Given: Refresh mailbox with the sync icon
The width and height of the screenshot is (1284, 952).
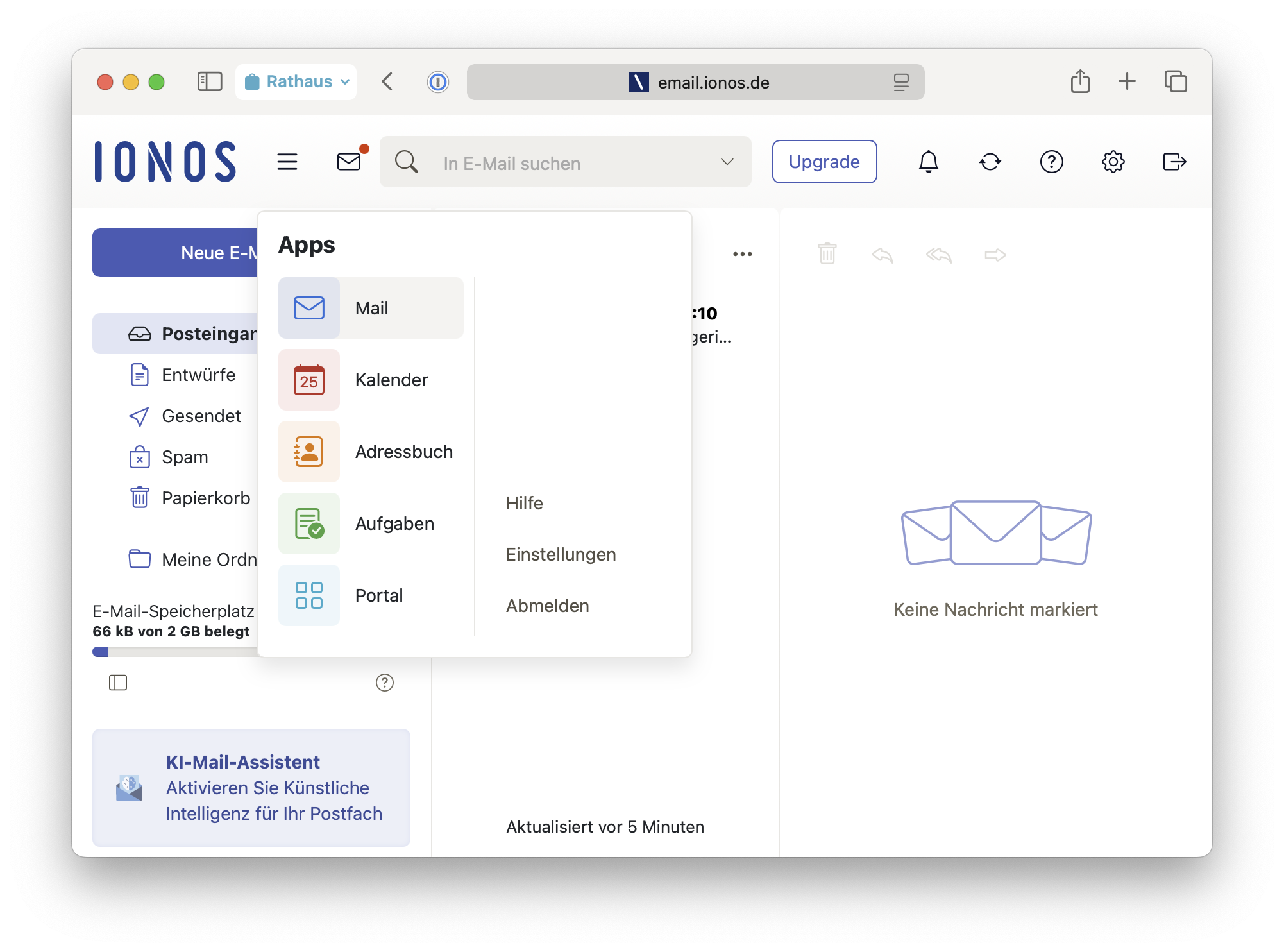Looking at the screenshot, I should coord(990,162).
